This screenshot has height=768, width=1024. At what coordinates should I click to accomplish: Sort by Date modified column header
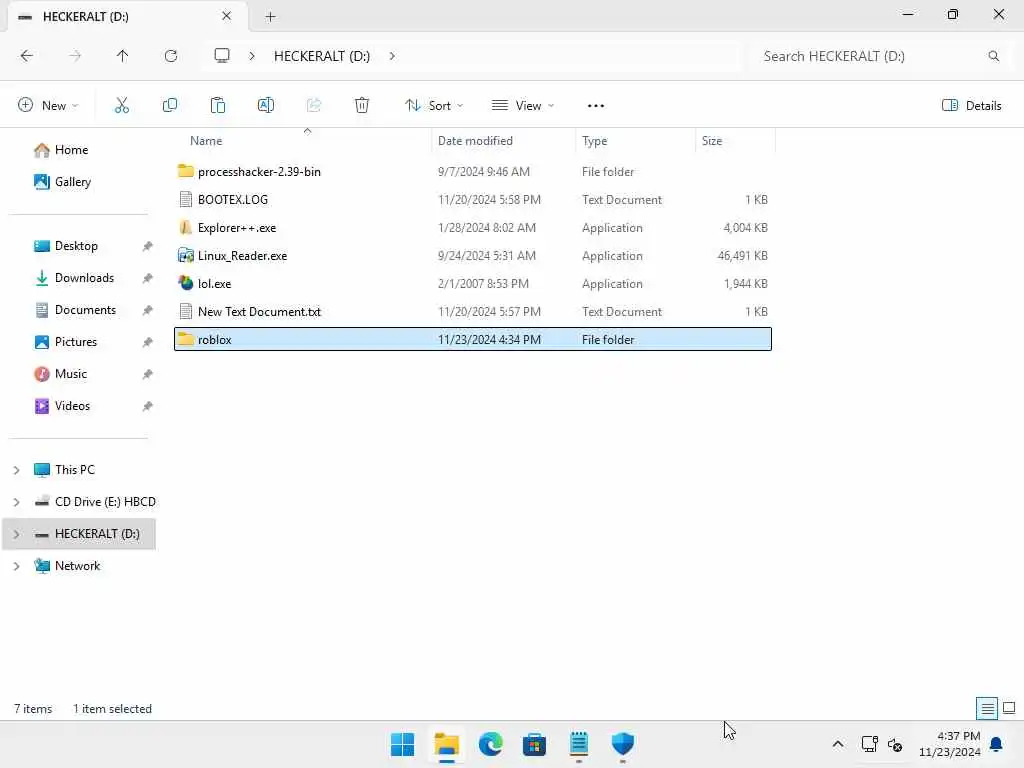pos(475,140)
